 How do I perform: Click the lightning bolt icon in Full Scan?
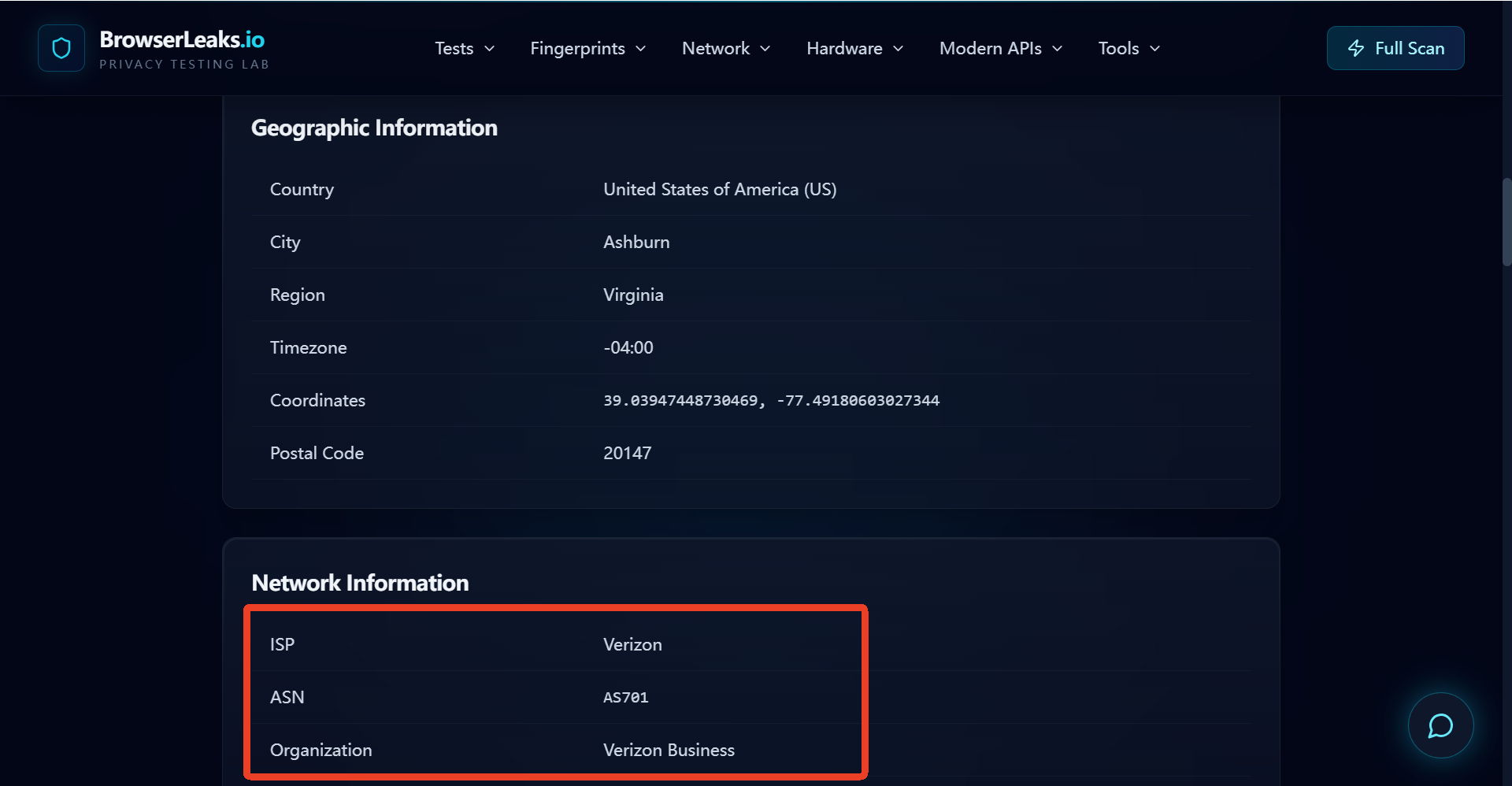point(1356,48)
